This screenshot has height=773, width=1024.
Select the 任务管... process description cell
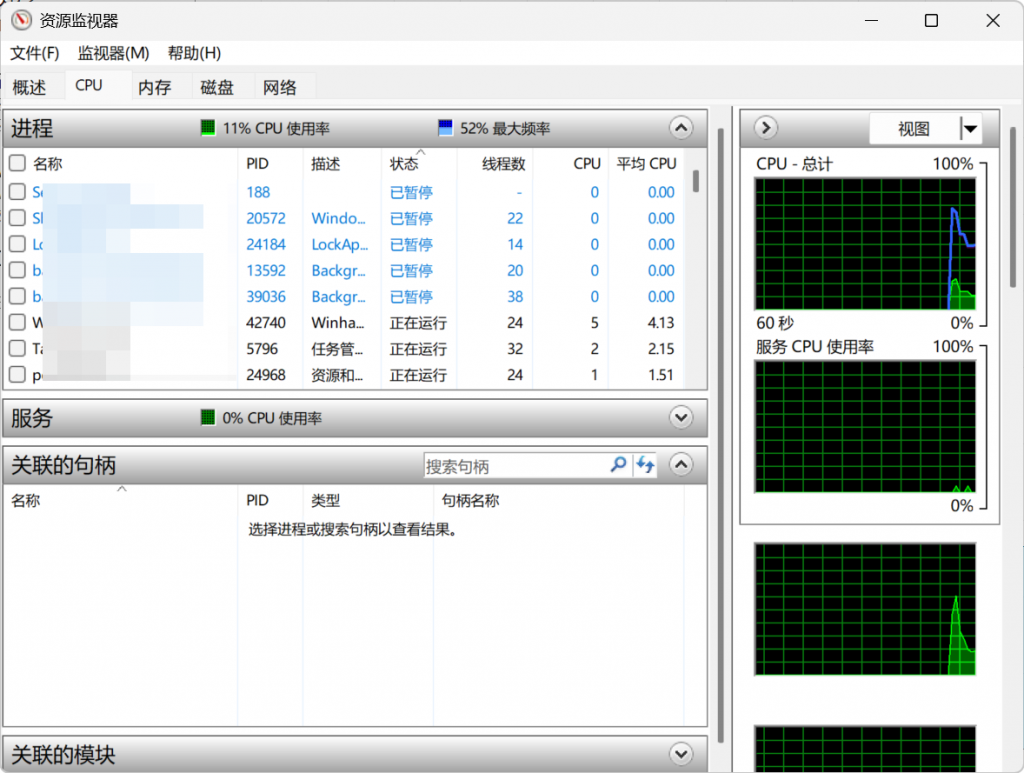337,349
